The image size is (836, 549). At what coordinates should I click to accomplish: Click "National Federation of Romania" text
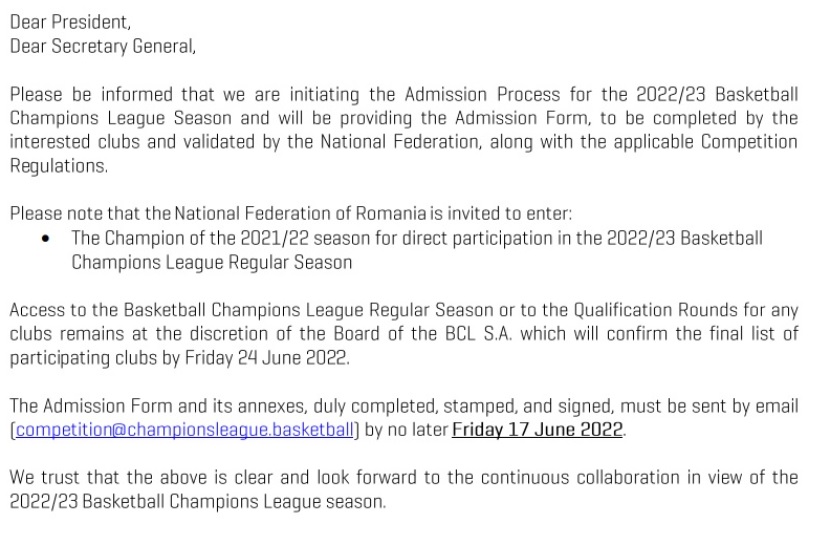301,214
